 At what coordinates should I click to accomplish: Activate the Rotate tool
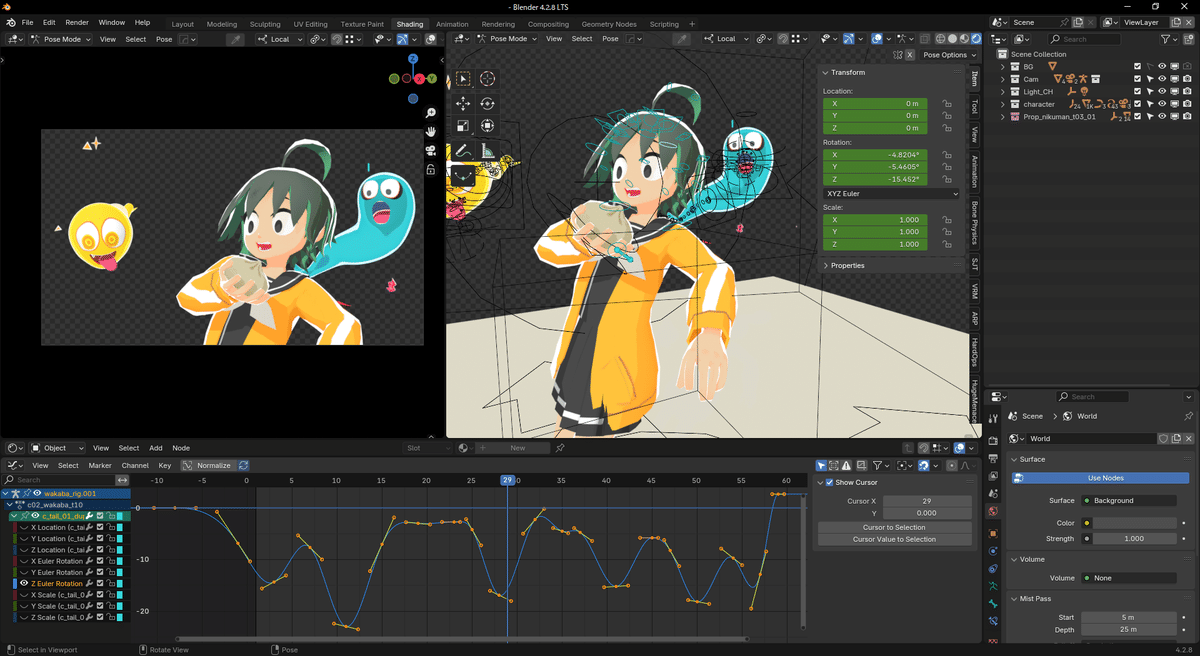pyautogui.click(x=488, y=103)
